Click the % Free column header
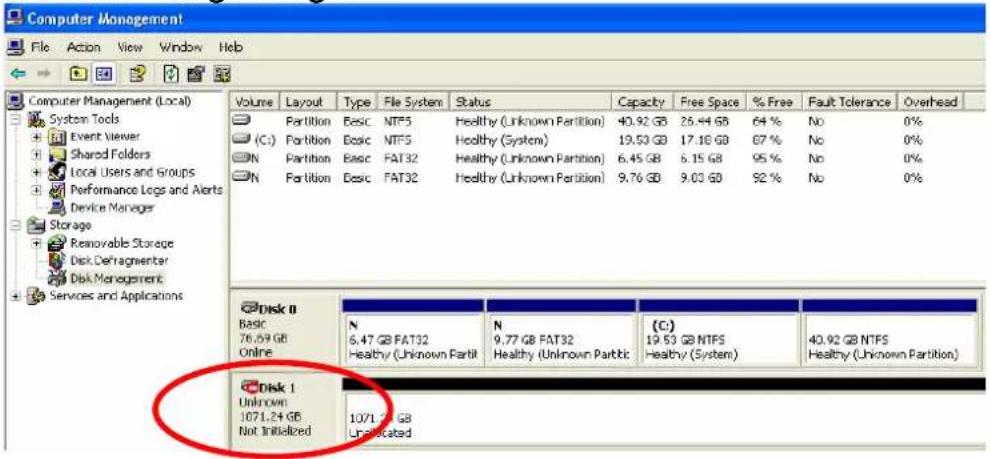Screen dimensions: 990x459 click(x=773, y=102)
